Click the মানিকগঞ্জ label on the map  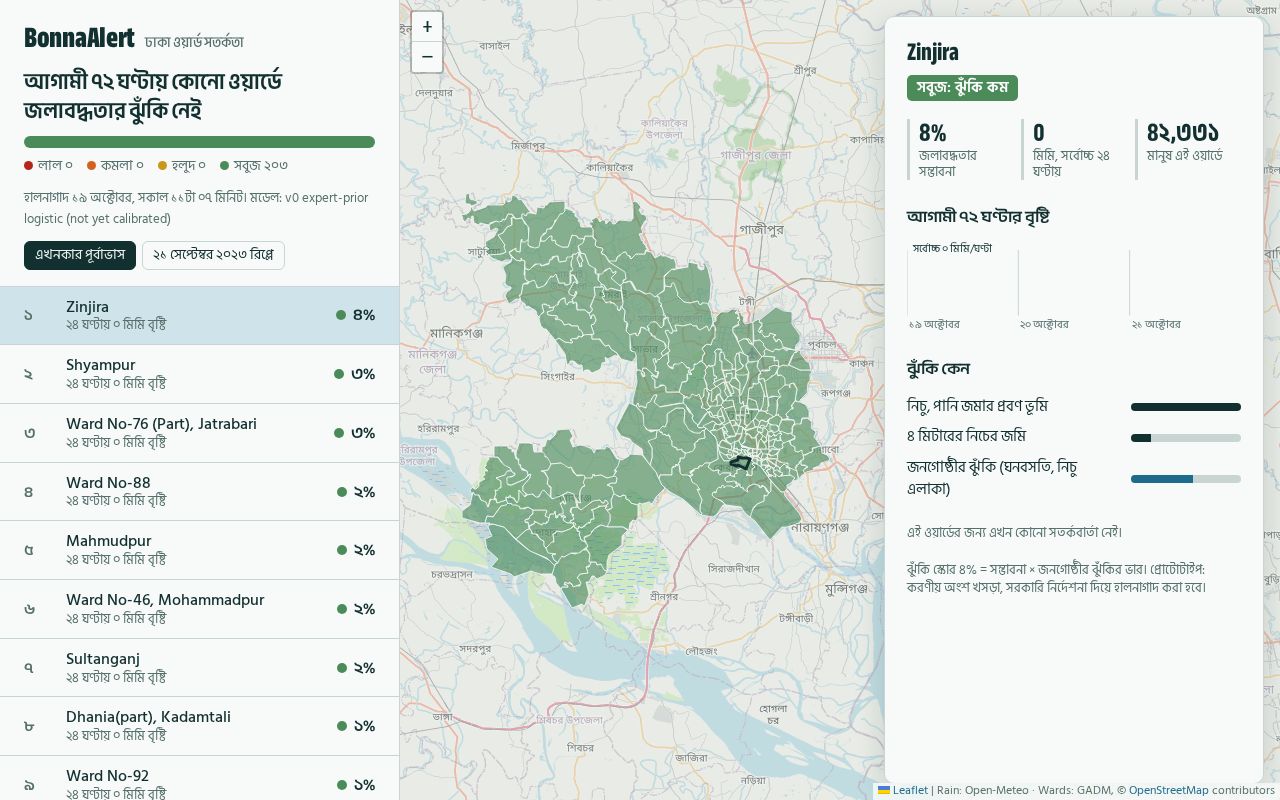pyautogui.click(x=456, y=332)
